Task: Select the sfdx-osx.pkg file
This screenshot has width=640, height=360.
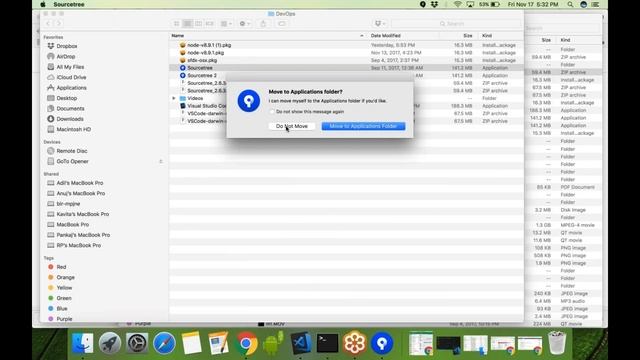Action: point(346,60)
